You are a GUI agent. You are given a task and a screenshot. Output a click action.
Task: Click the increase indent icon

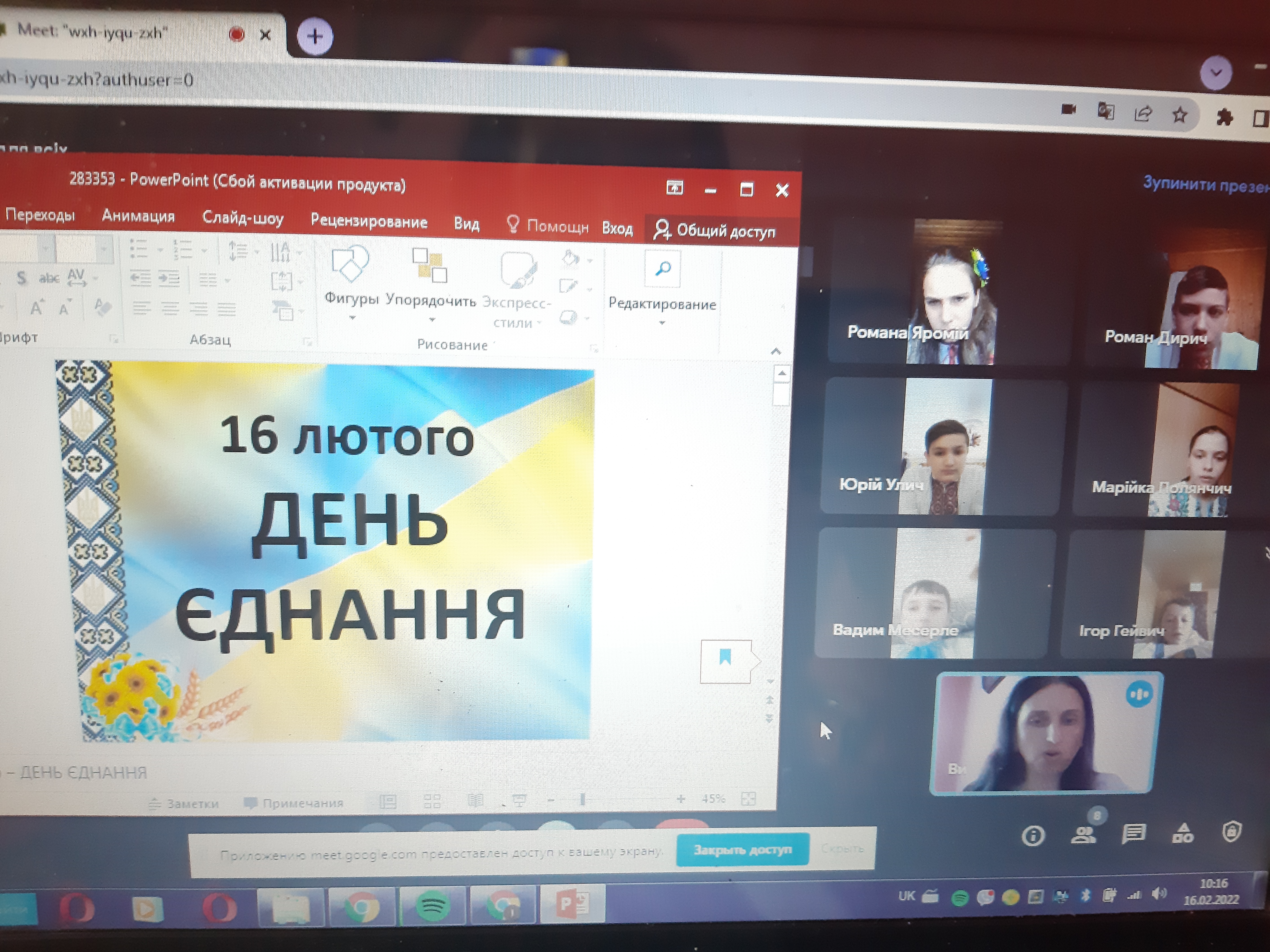[x=169, y=279]
